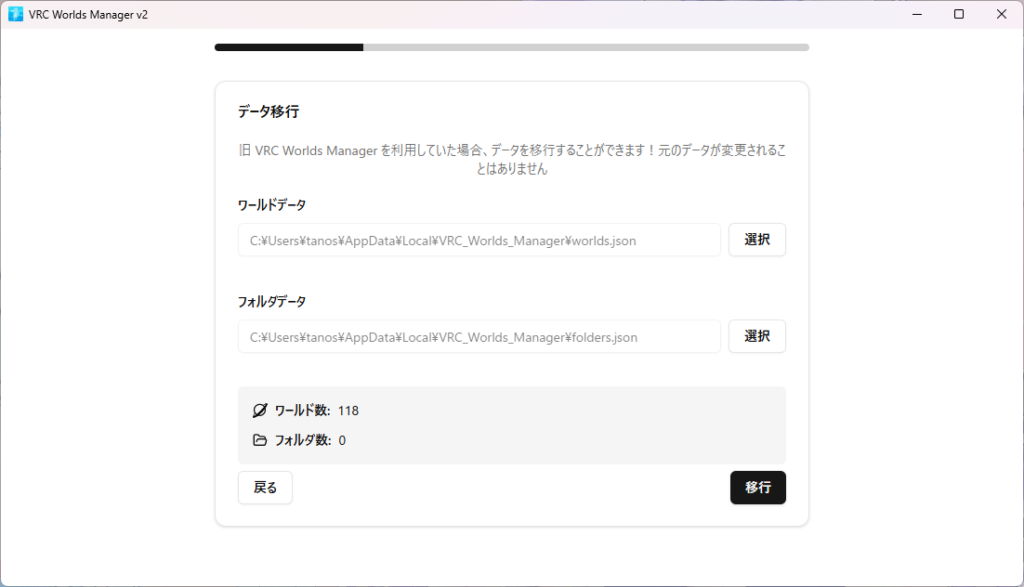Close the VRC Worlds Manager window
Image resolution: width=1024 pixels, height=587 pixels.
pos(1001,14)
